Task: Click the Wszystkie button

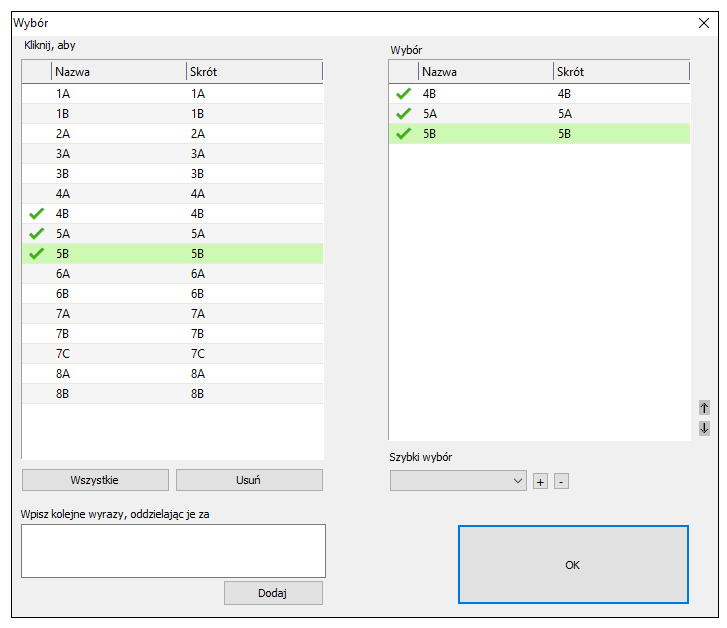Action: (95, 480)
